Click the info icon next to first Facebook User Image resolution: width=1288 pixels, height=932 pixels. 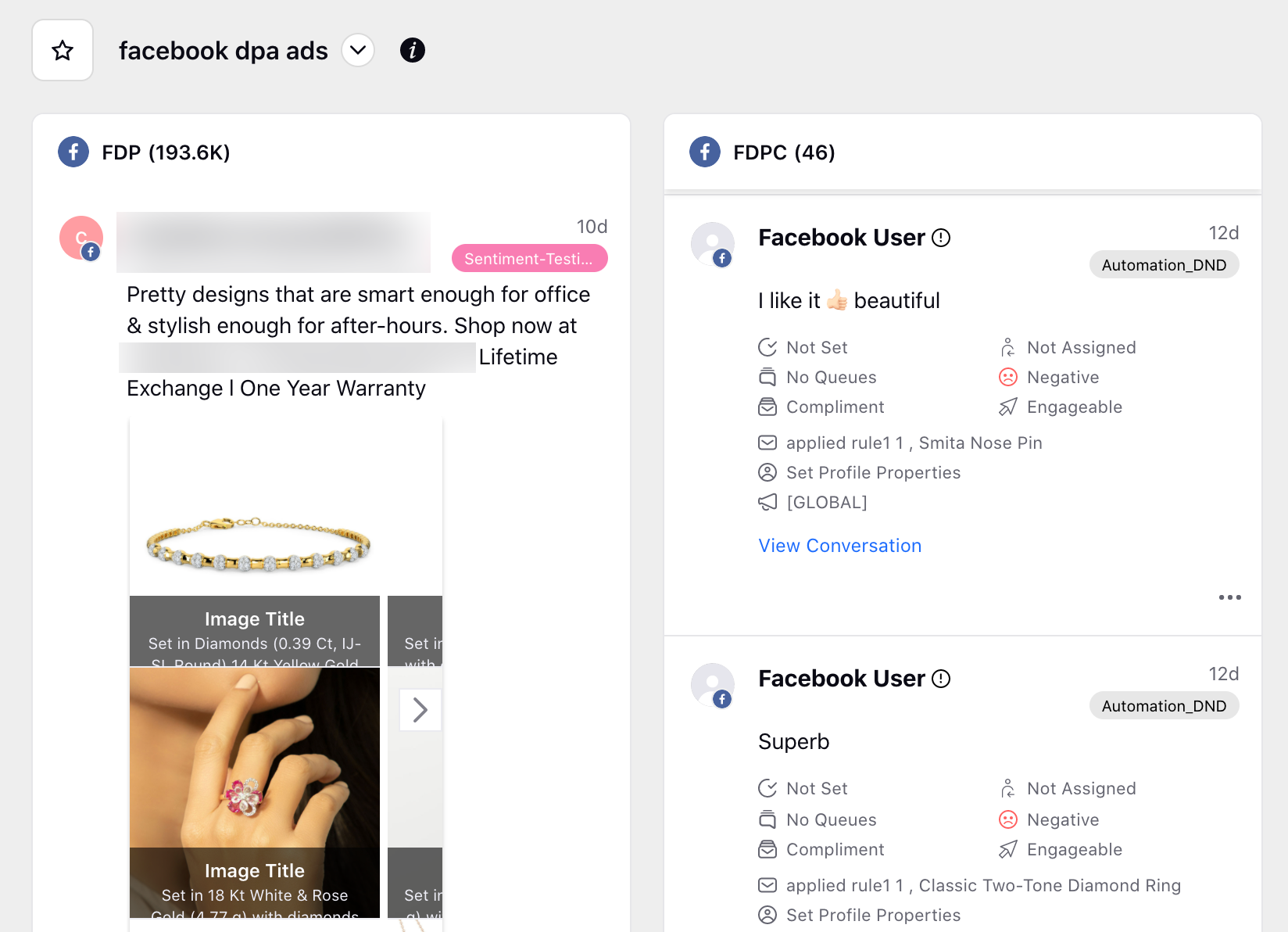pos(941,238)
